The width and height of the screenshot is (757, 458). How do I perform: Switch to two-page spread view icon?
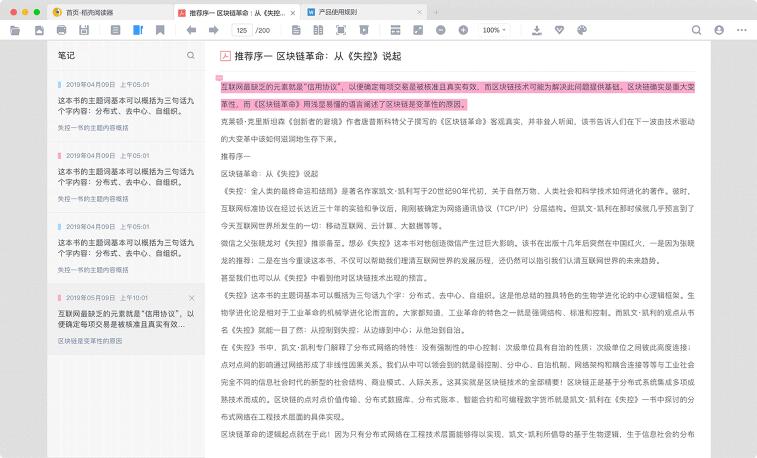318,30
